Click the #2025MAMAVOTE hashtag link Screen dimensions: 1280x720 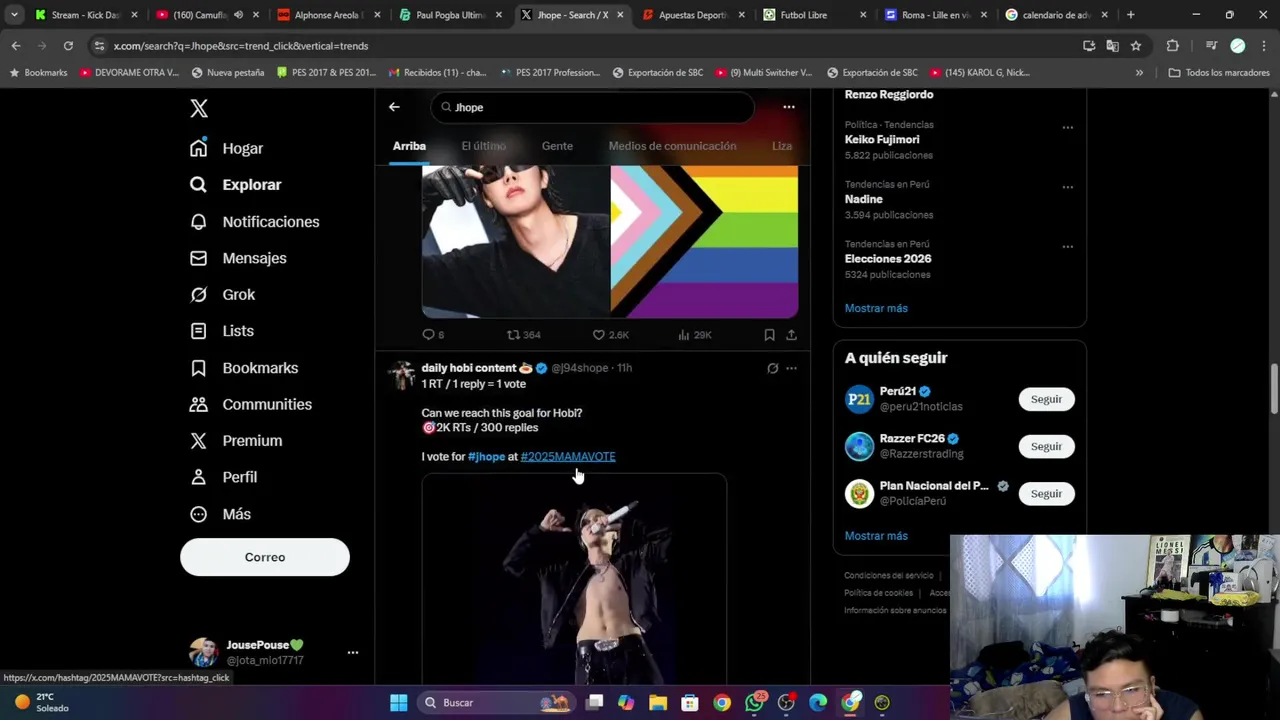tap(568, 457)
